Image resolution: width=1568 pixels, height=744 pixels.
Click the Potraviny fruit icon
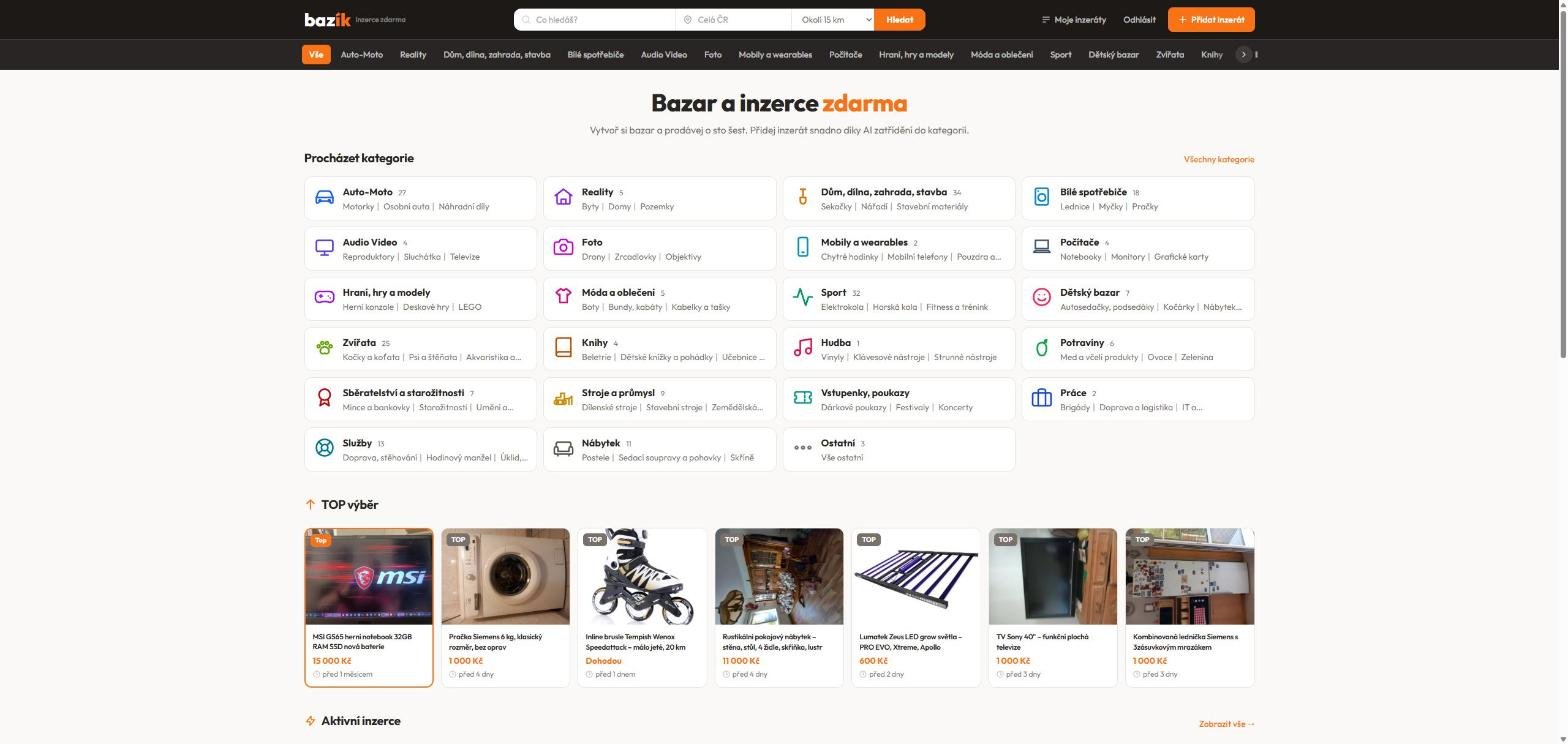1041,348
